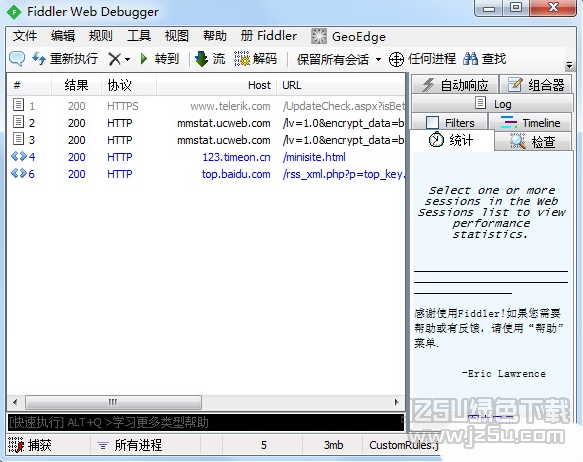The image size is (583, 462).
Task: Select session 6 HTML arrows icon
Action: click(19, 174)
